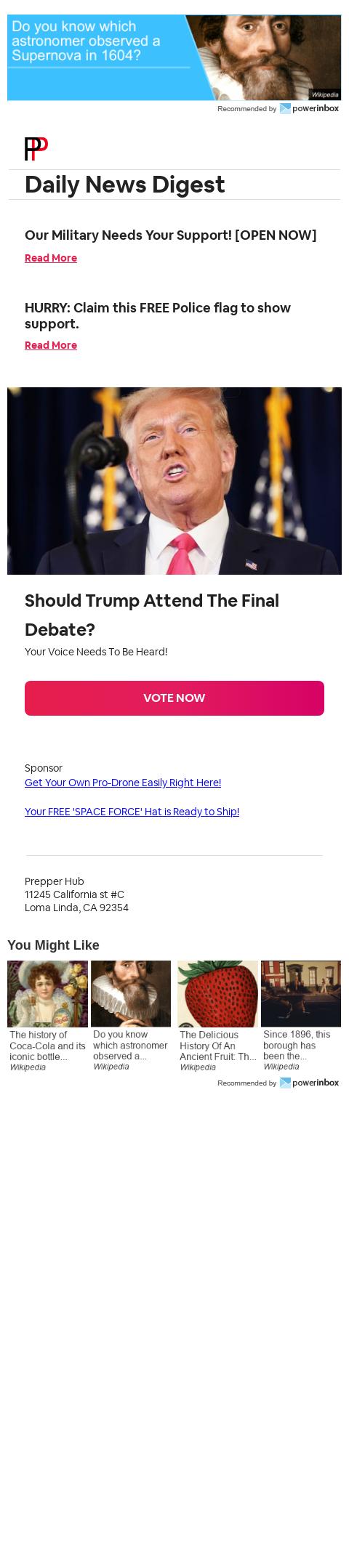Open the Pro-Drone sponsor link
Image resolution: width=349 pixels, height=1568 pixels.
[123, 783]
